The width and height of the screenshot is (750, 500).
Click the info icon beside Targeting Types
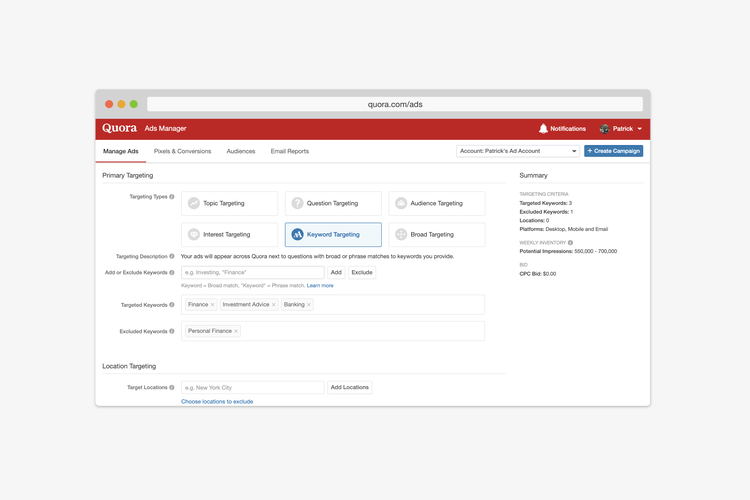172,197
